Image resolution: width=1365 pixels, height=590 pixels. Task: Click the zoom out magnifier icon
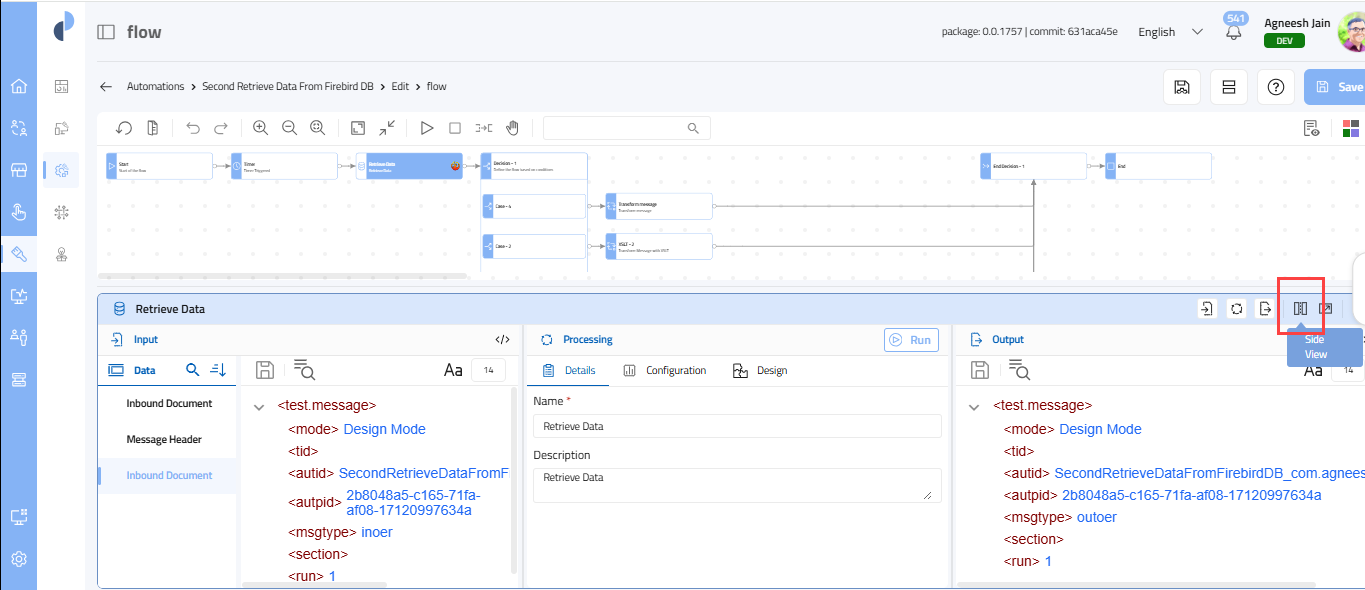coord(289,128)
